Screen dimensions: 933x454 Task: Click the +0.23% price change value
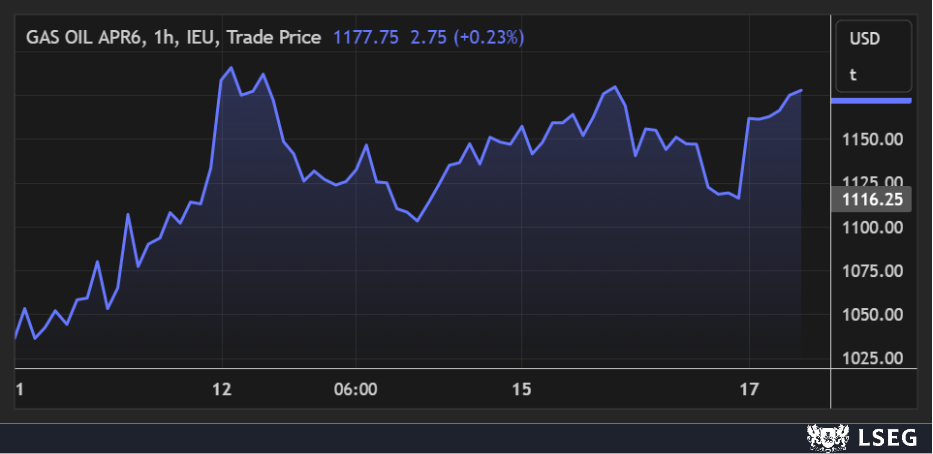[x=489, y=37]
